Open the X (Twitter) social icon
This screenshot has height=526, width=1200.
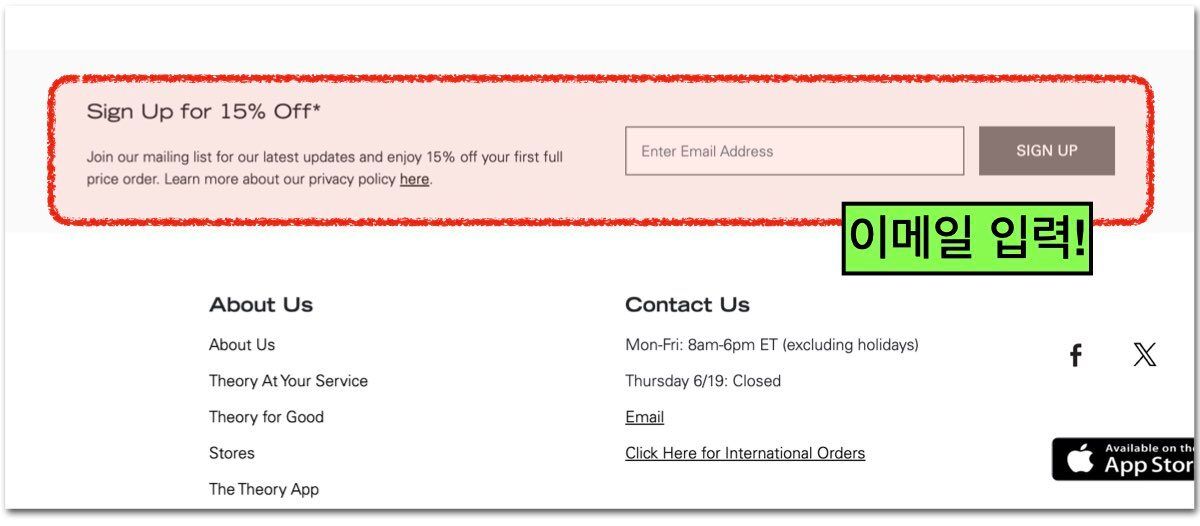1144,355
